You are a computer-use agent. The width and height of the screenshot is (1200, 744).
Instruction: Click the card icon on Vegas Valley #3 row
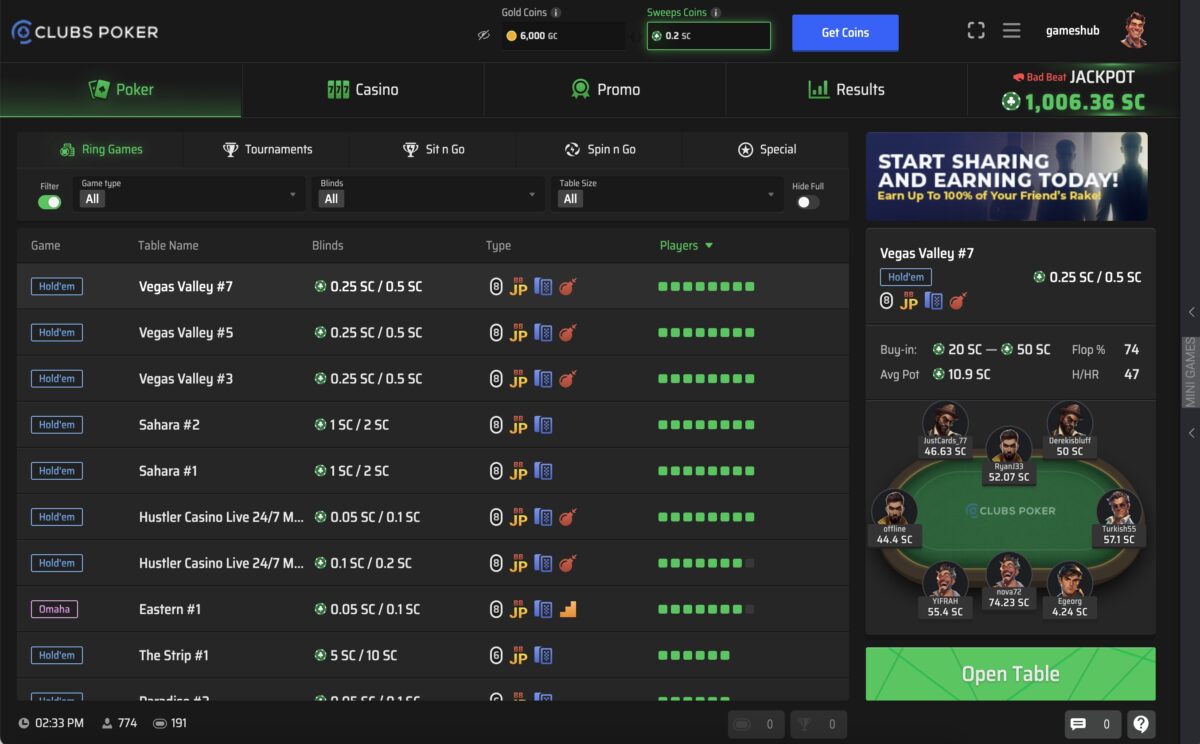coord(543,379)
